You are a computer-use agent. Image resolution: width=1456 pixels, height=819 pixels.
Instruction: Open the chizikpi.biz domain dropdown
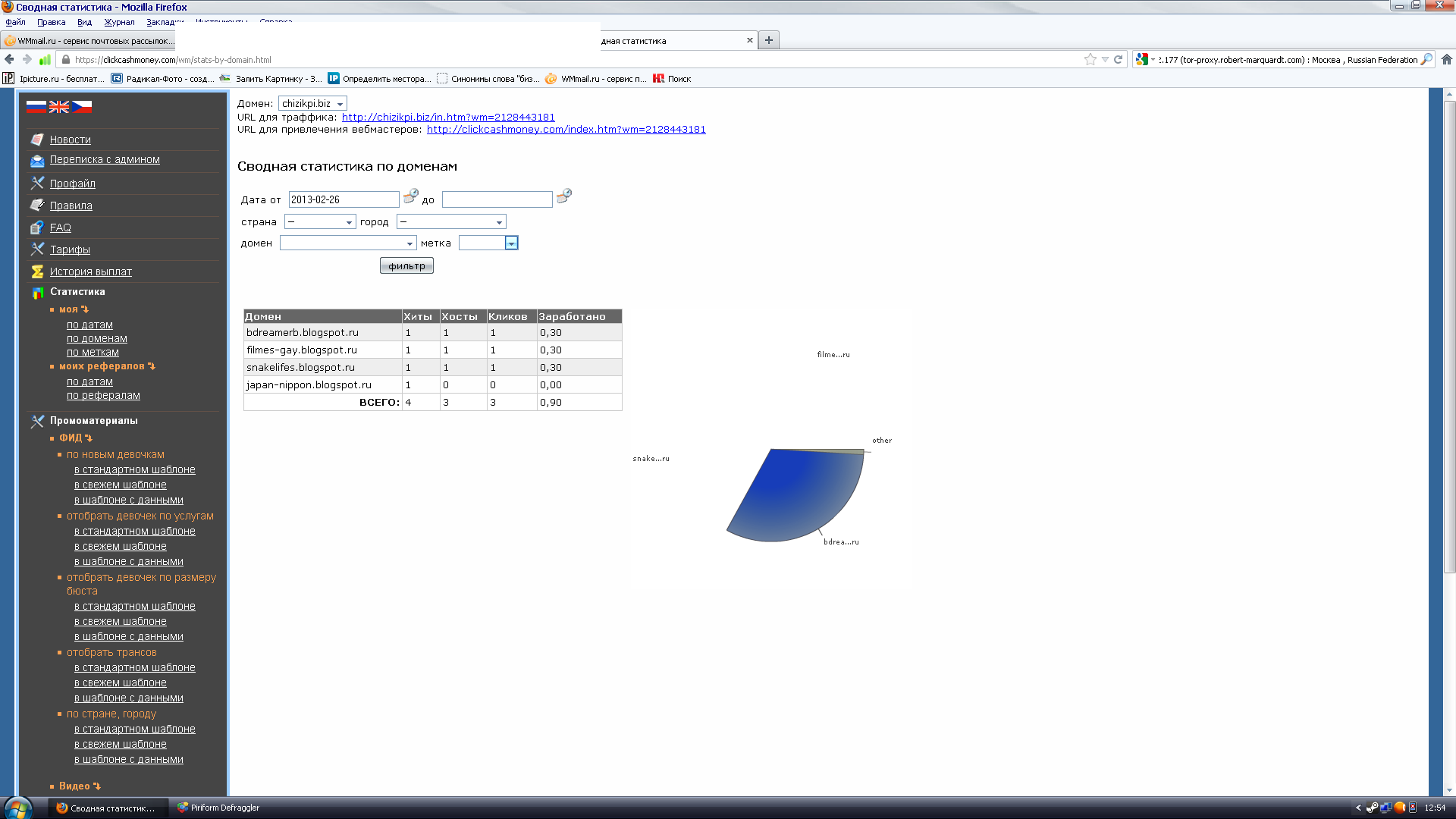pyautogui.click(x=312, y=104)
